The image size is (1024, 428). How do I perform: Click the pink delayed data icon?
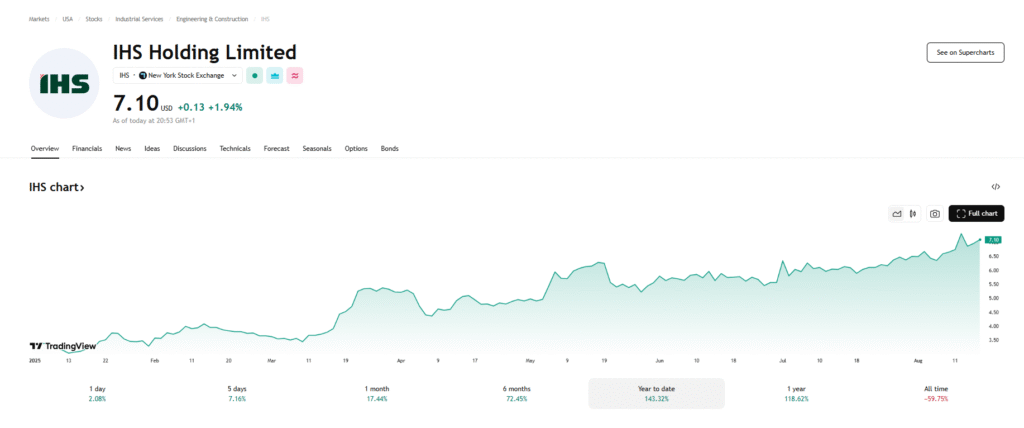295,76
